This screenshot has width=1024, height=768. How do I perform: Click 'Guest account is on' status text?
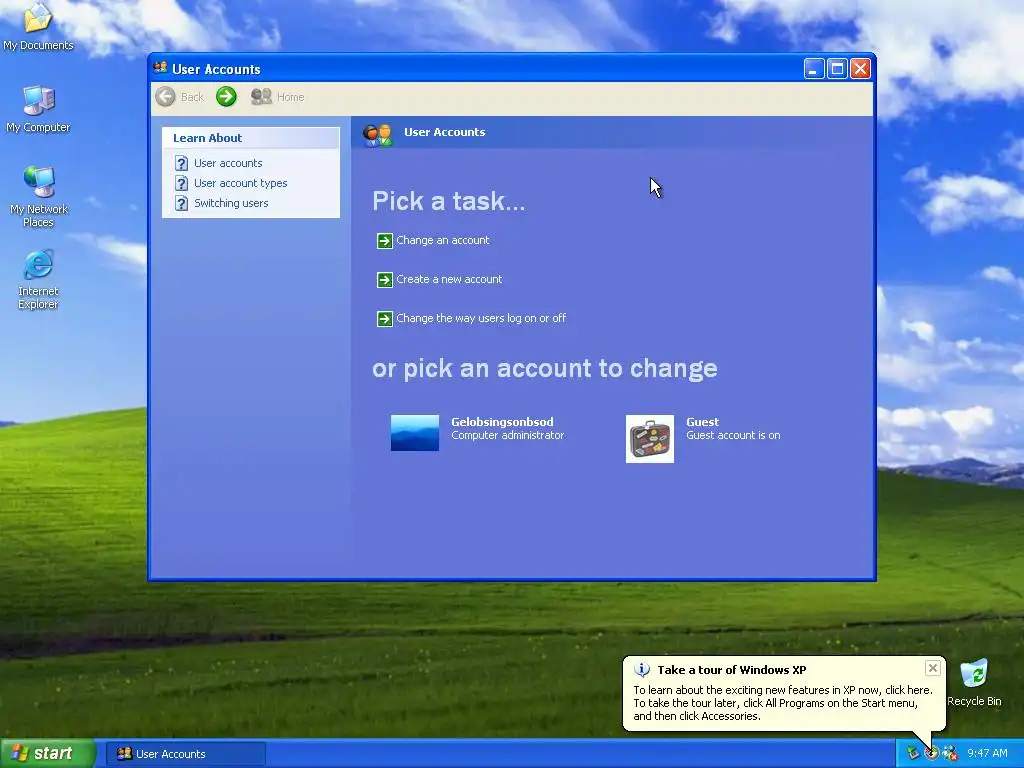733,436
